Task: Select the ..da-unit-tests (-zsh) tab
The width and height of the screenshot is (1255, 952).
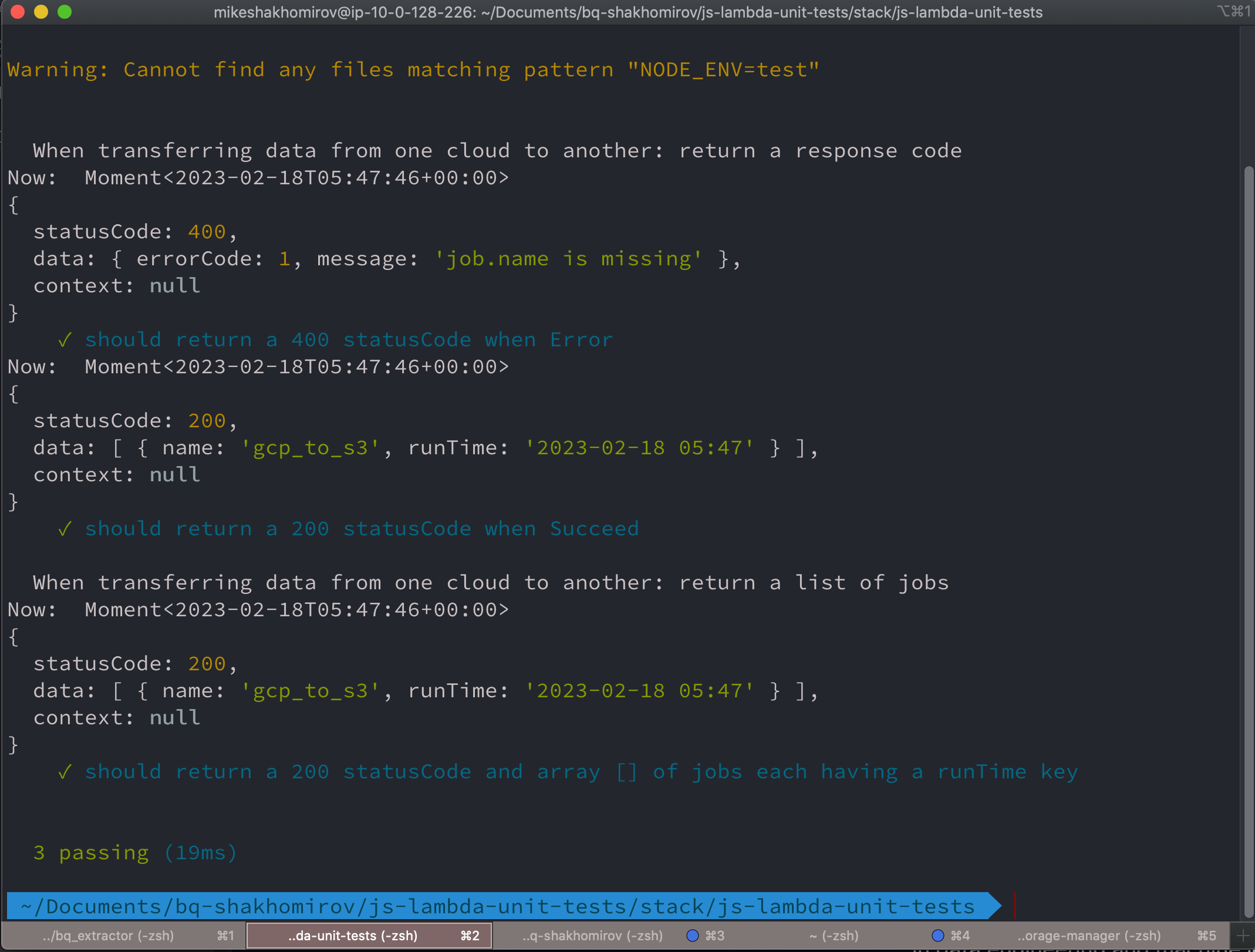Action: 353,936
